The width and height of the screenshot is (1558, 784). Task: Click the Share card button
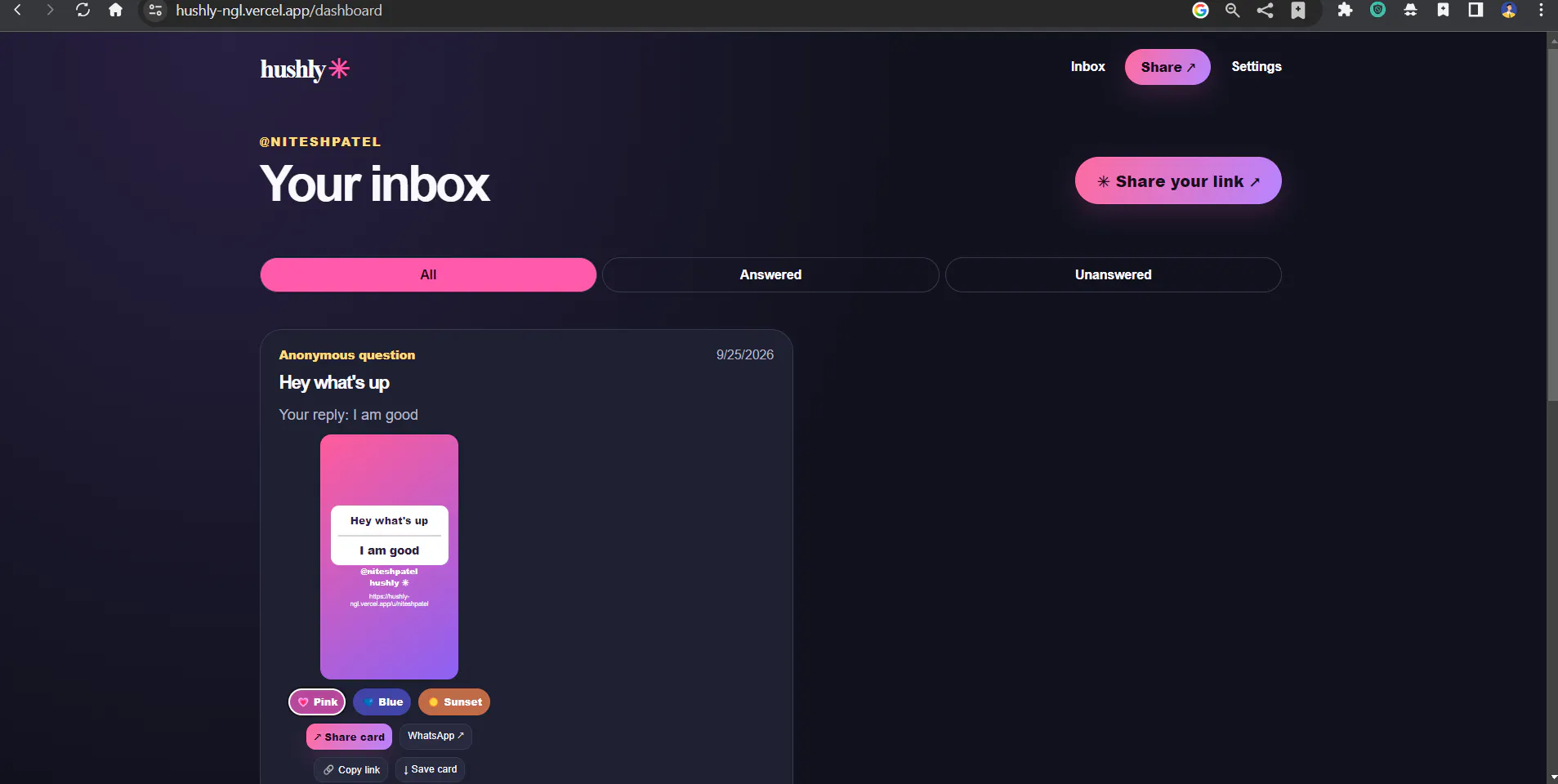[x=349, y=737]
